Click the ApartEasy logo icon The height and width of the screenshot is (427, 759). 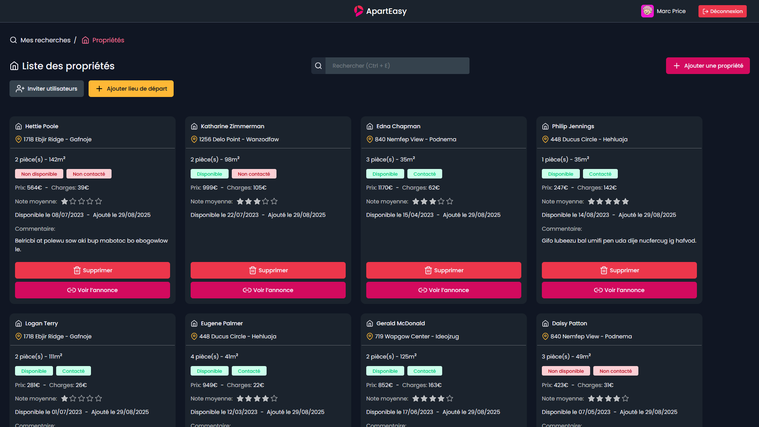359,11
